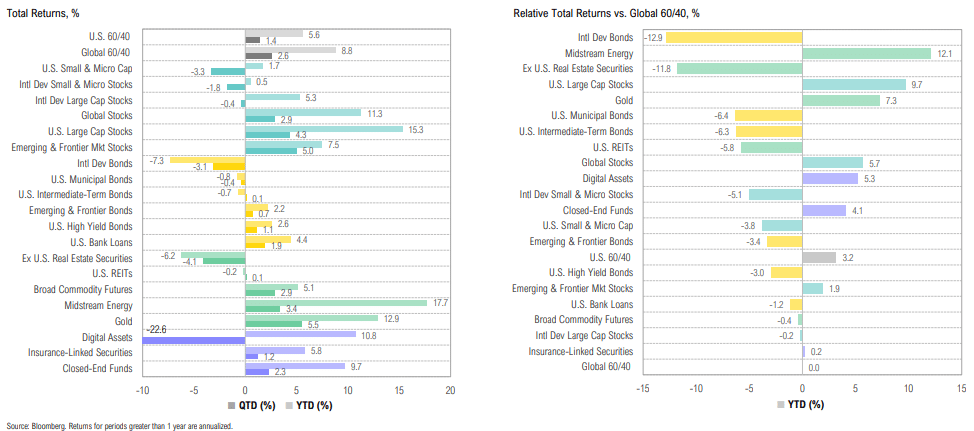Select the Digital Assets label in left chart
974x431 pixels.
(107, 337)
